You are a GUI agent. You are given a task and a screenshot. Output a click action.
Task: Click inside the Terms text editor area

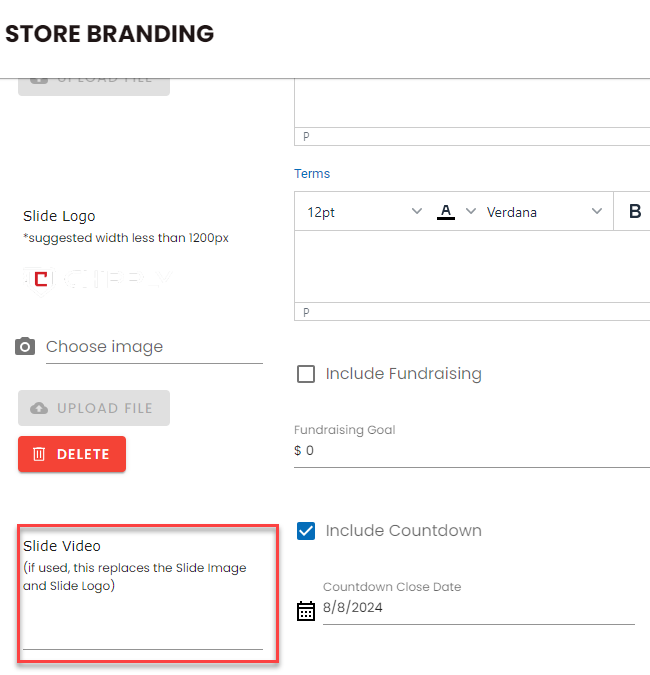(472, 267)
